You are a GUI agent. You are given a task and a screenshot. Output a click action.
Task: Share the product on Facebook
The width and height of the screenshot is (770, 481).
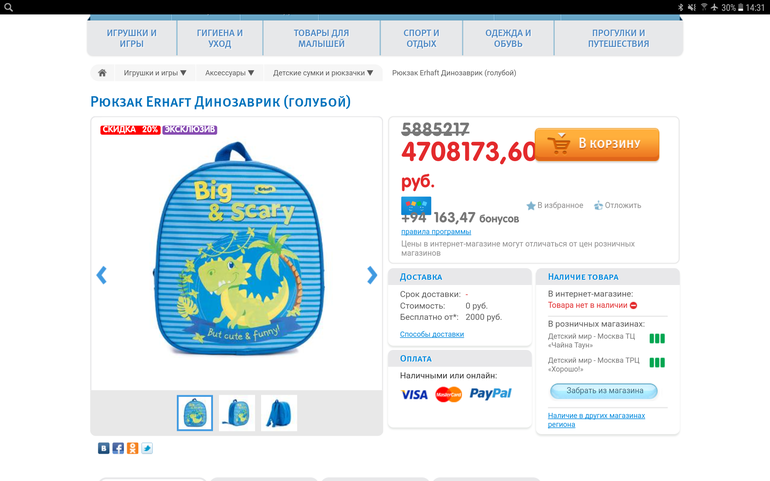click(118, 448)
